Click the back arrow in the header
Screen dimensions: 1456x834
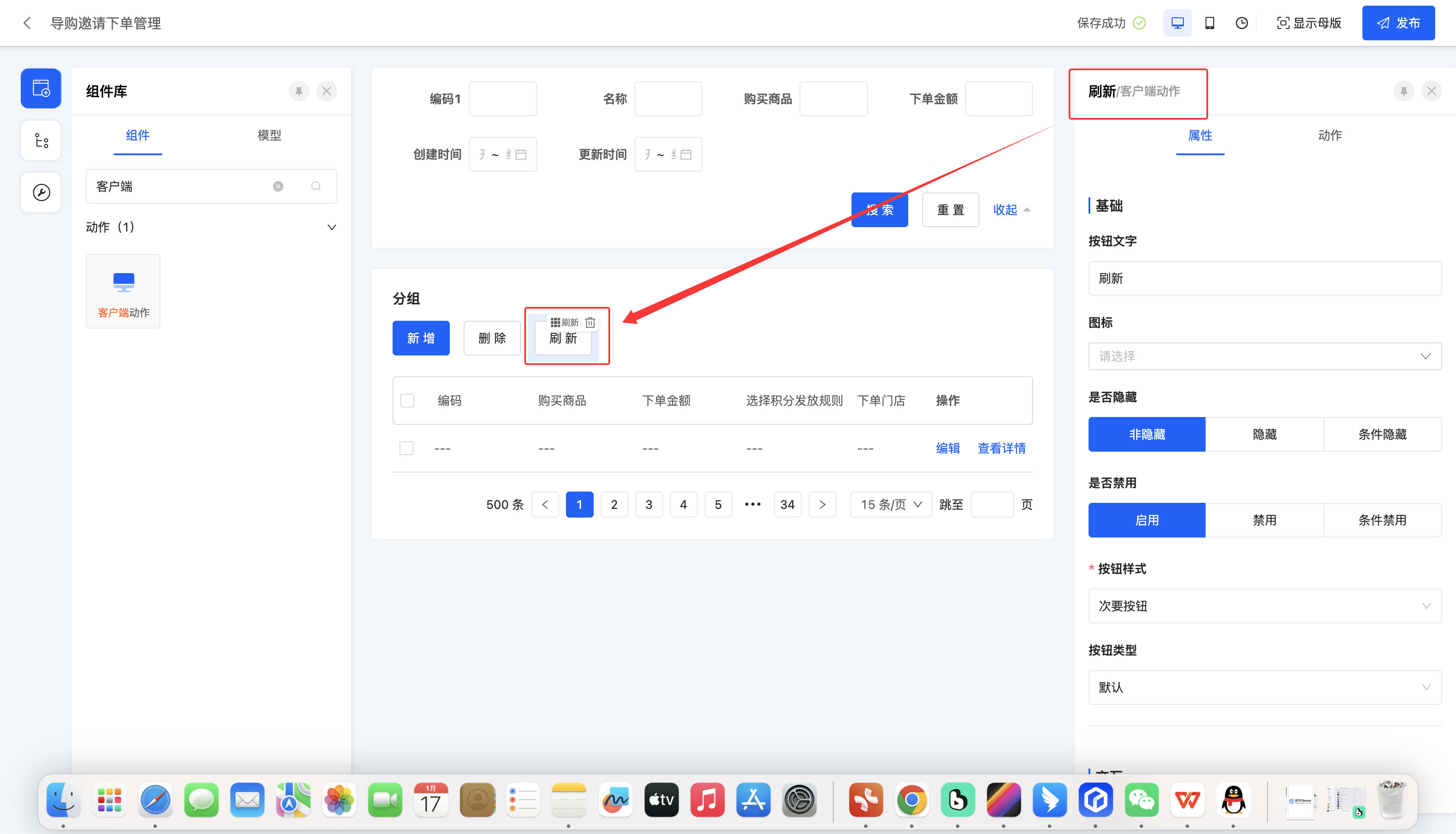[x=27, y=23]
